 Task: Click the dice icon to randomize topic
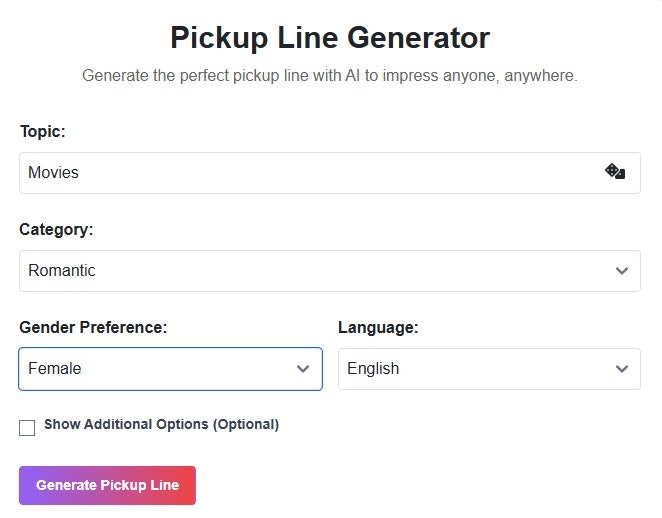coord(615,172)
